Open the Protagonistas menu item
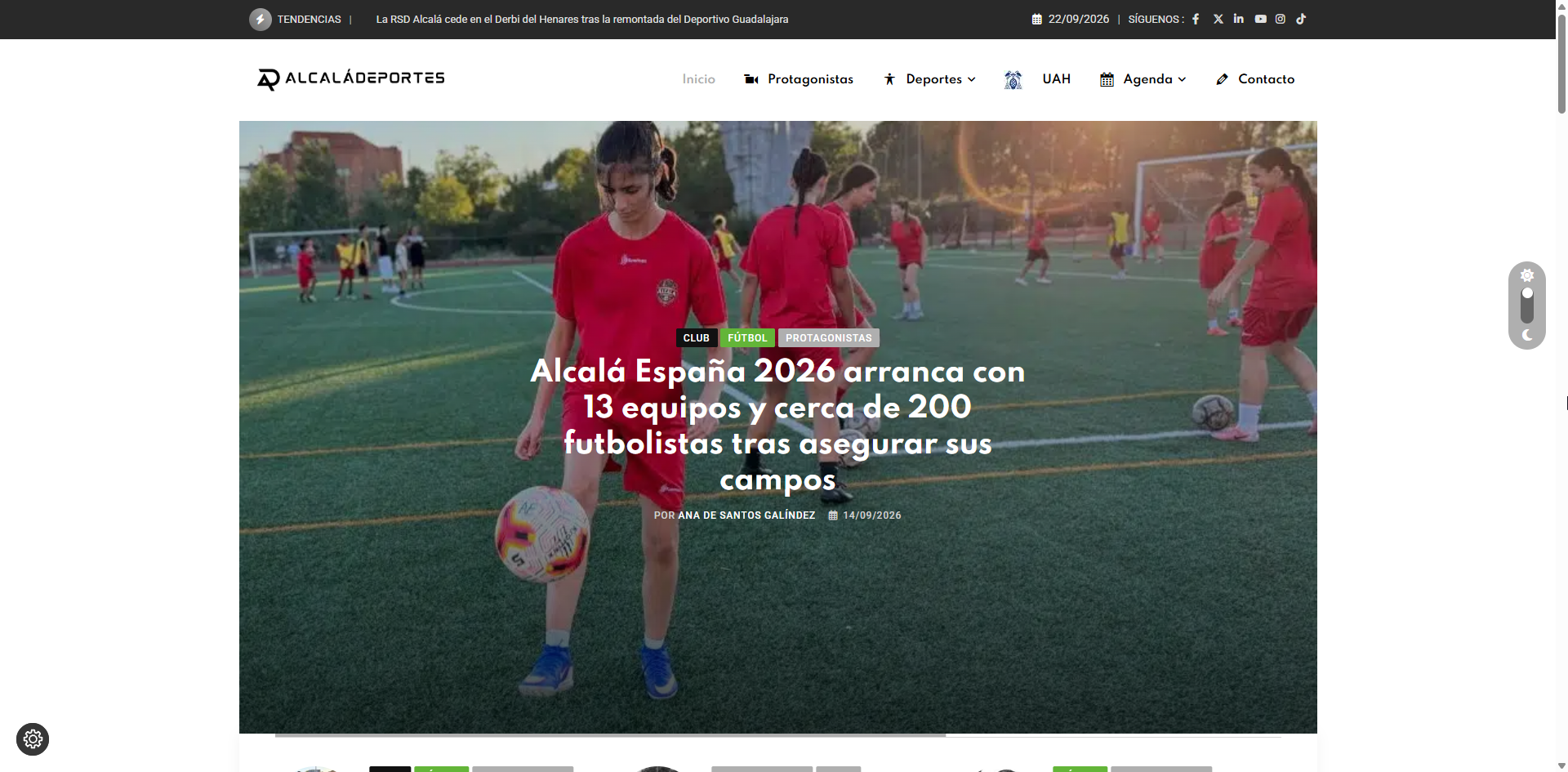 tap(810, 79)
